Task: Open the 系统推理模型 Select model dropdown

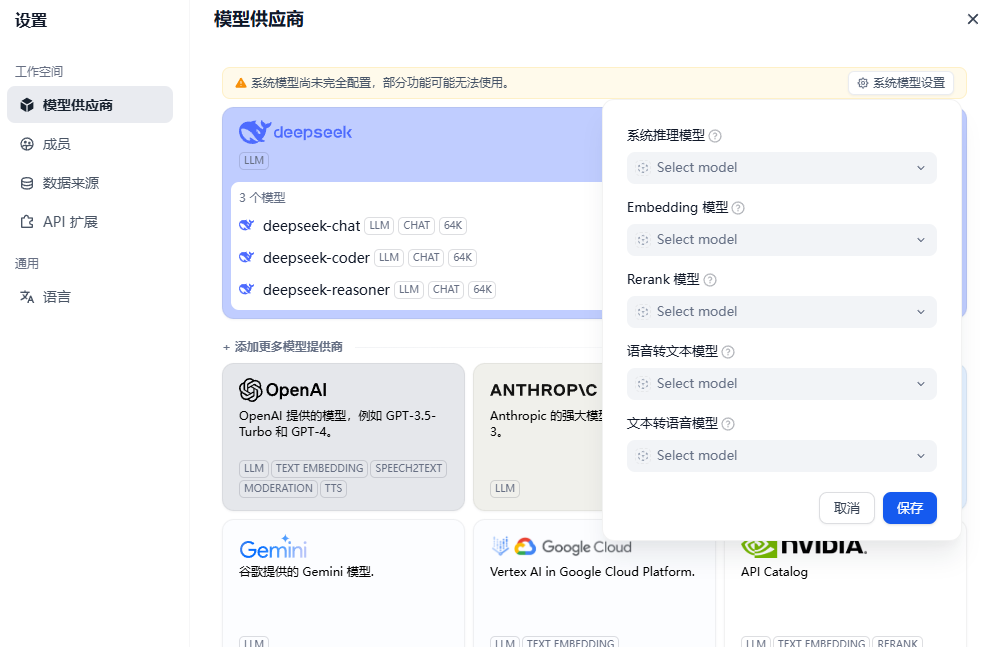Action: coord(781,168)
